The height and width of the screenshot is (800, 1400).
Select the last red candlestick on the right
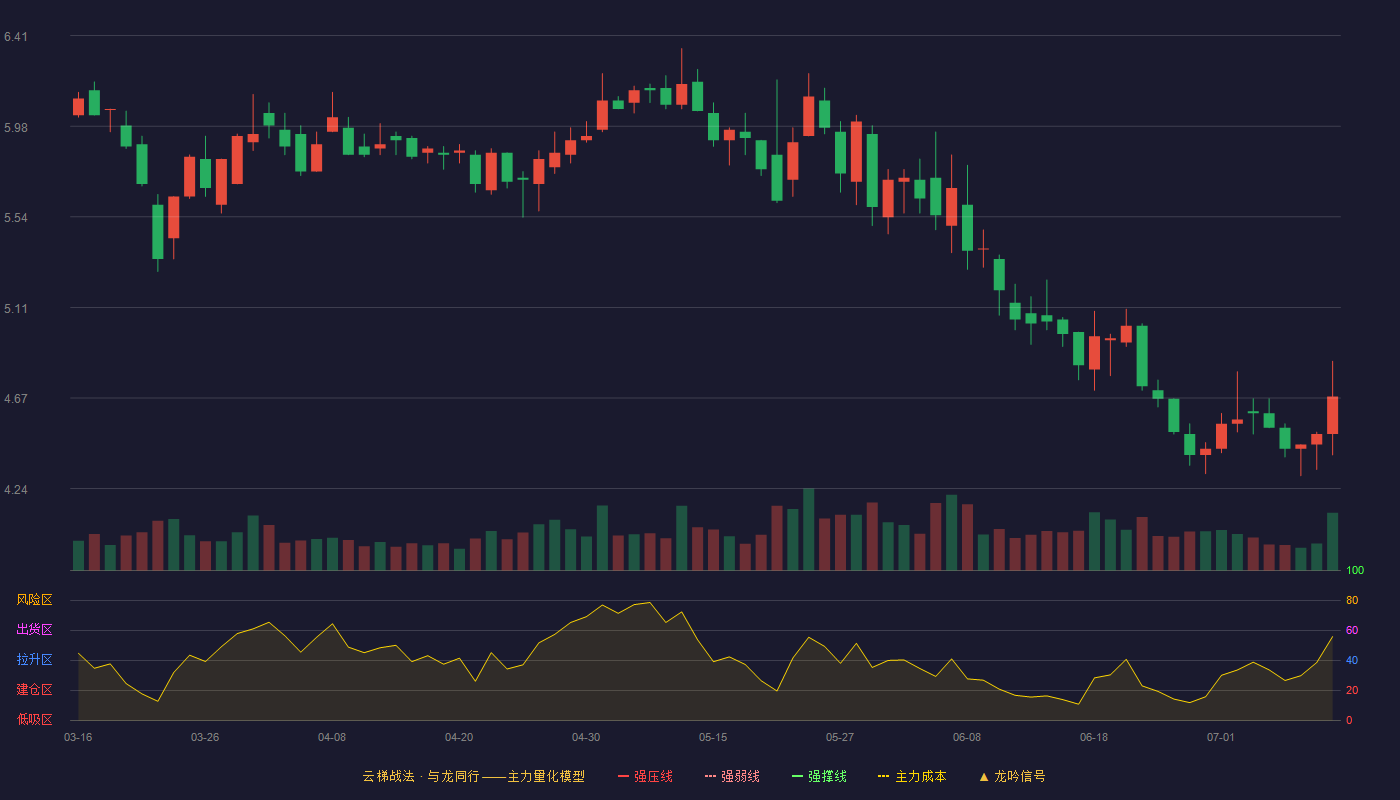coord(1332,415)
